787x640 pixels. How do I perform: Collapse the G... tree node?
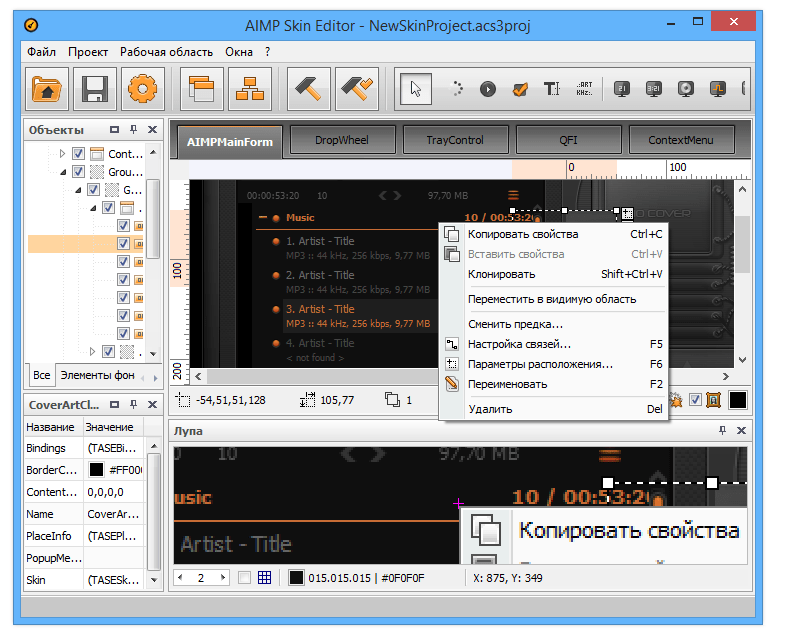[x=78, y=190]
